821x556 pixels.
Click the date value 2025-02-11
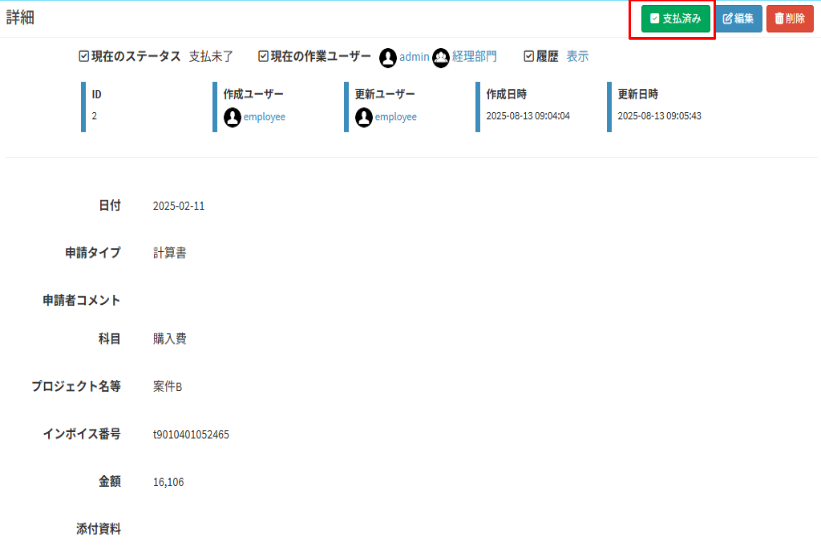179,206
